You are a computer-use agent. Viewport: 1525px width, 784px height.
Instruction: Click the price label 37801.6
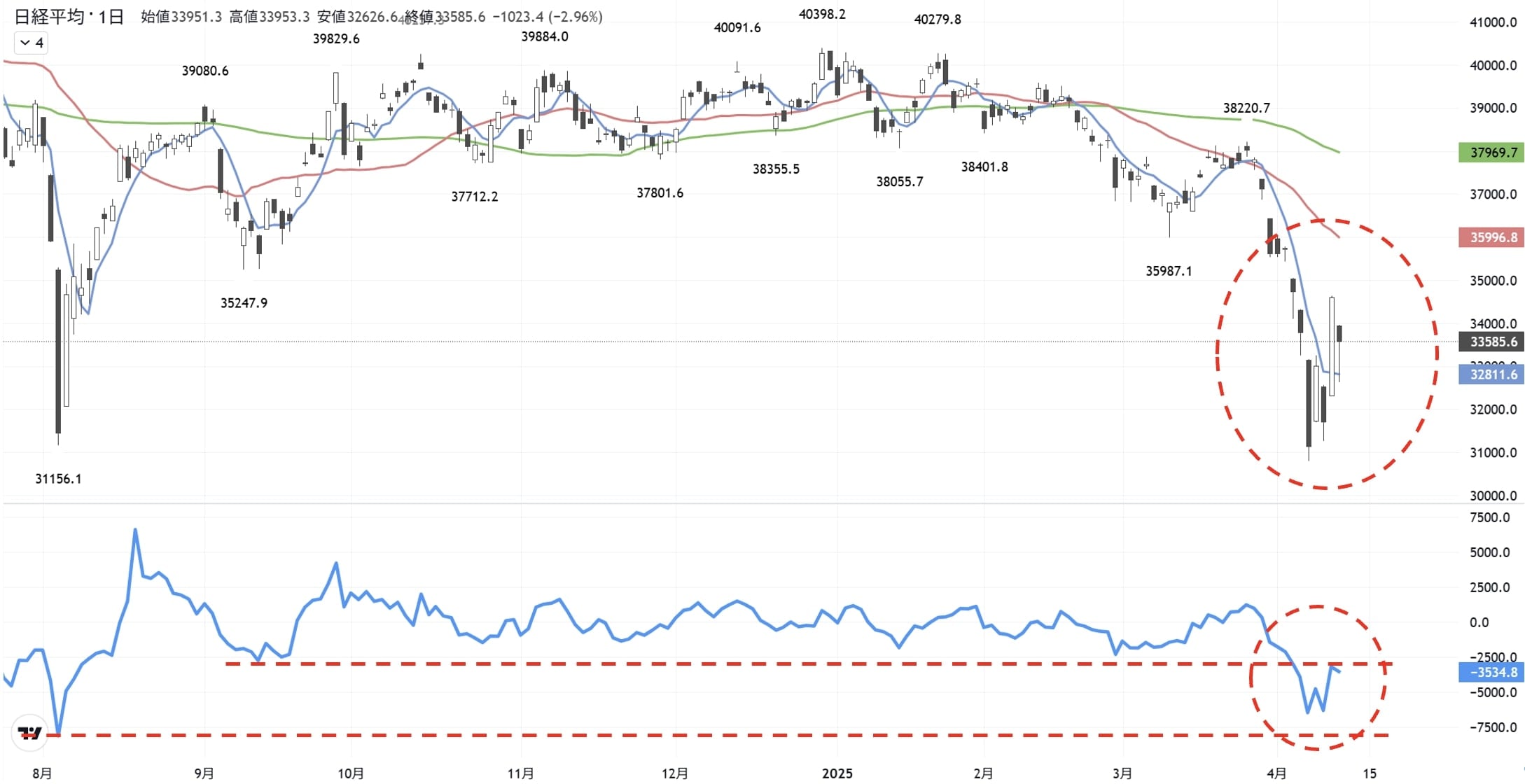(x=660, y=192)
